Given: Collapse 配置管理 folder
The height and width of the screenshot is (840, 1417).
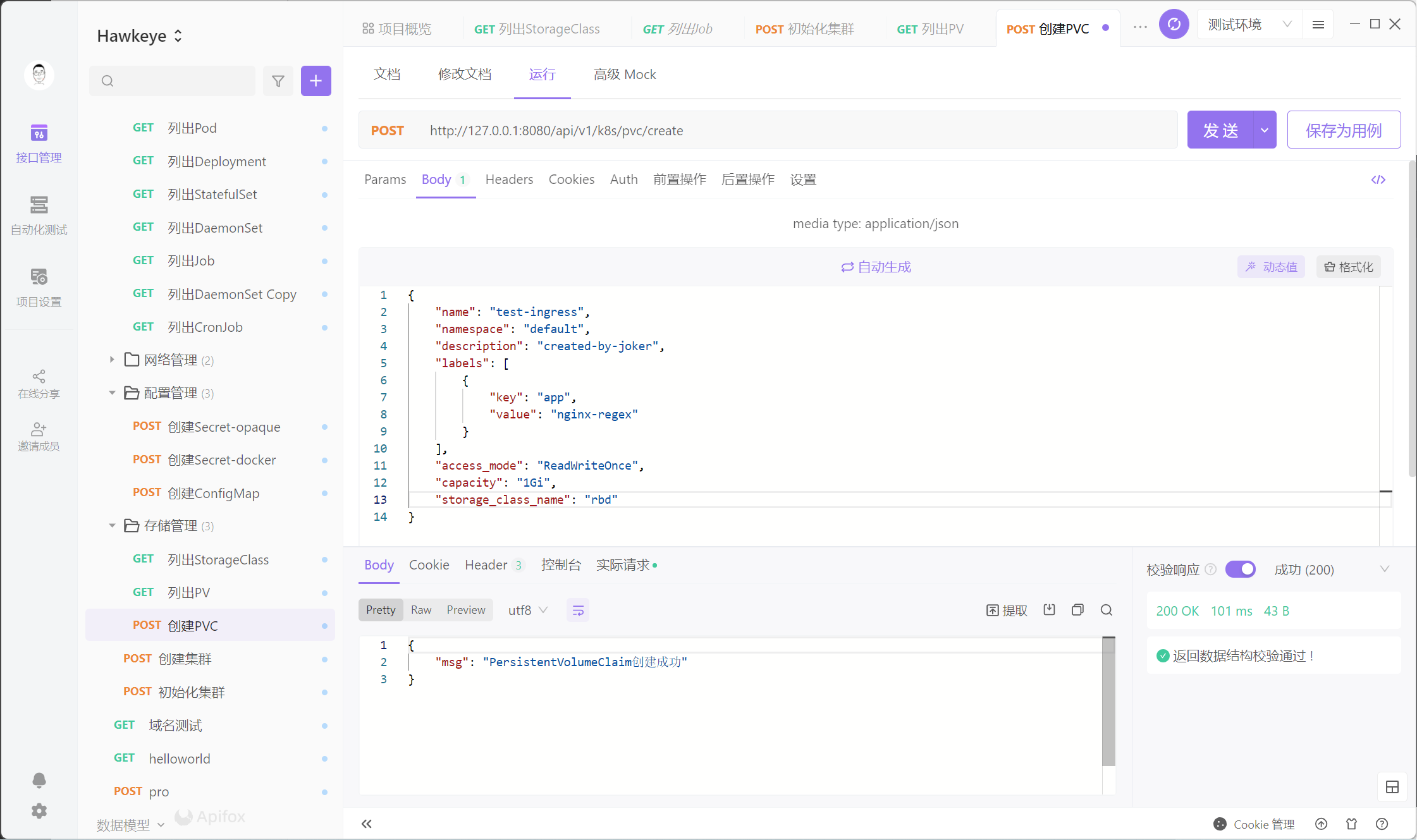Looking at the screenshot, I should [112, 393].
